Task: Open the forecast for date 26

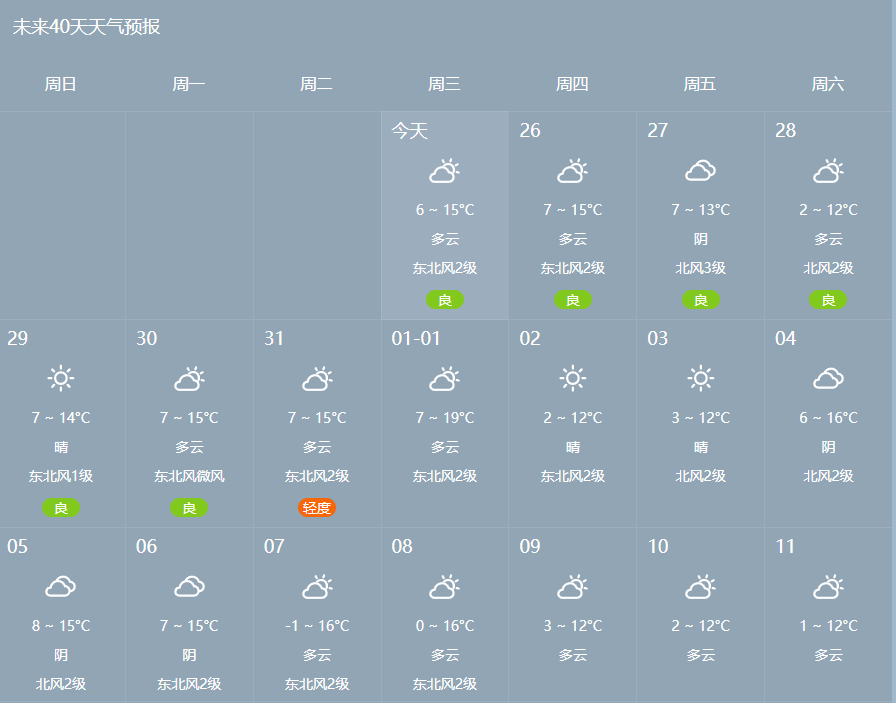Action: pyautogui.click(x=530, y=131)
